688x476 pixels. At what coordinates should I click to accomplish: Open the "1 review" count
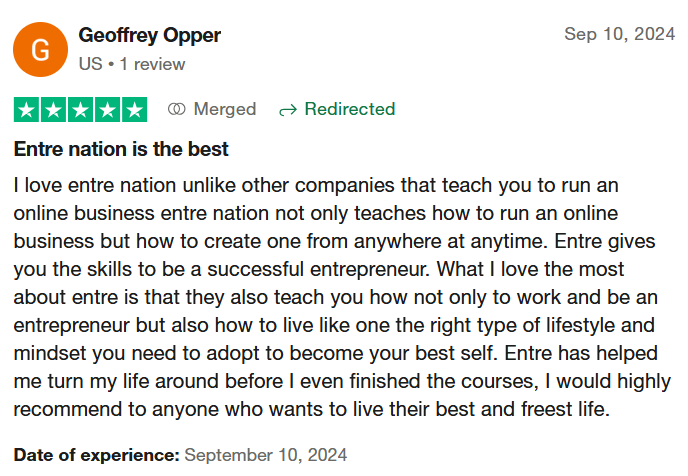pos(153,64)
